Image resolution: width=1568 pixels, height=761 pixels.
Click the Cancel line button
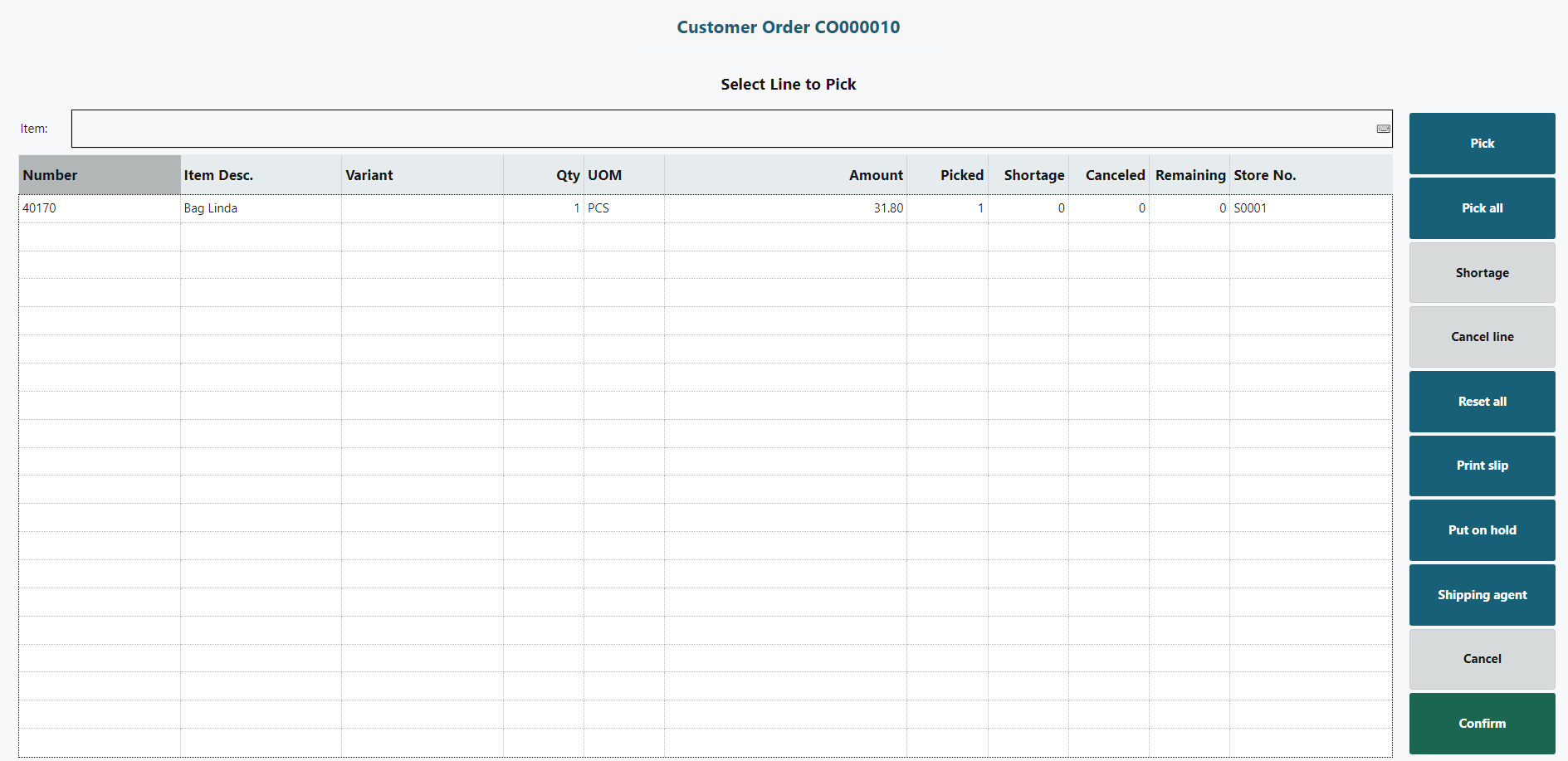[1482, 337]
